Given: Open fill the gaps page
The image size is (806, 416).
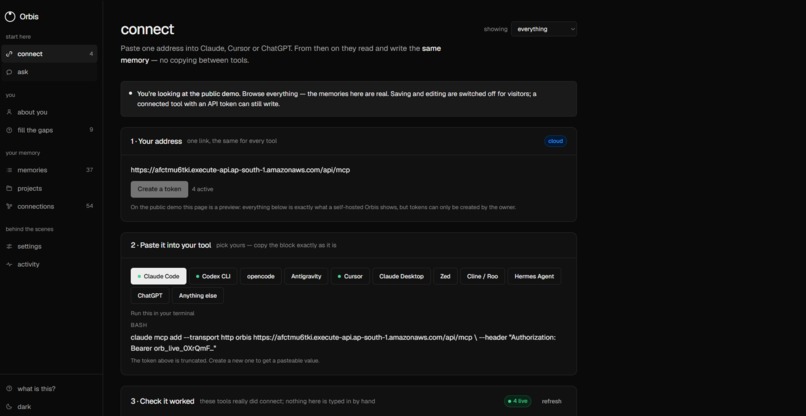Looking at the screenshot, I should click(x=48, y=130).
